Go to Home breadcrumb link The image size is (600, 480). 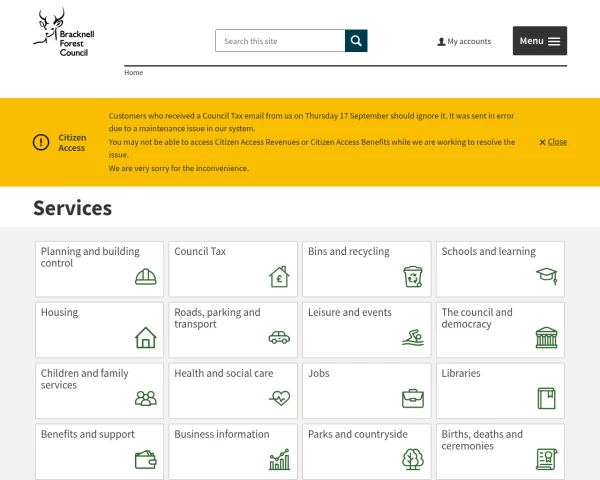tap(134, 73)
